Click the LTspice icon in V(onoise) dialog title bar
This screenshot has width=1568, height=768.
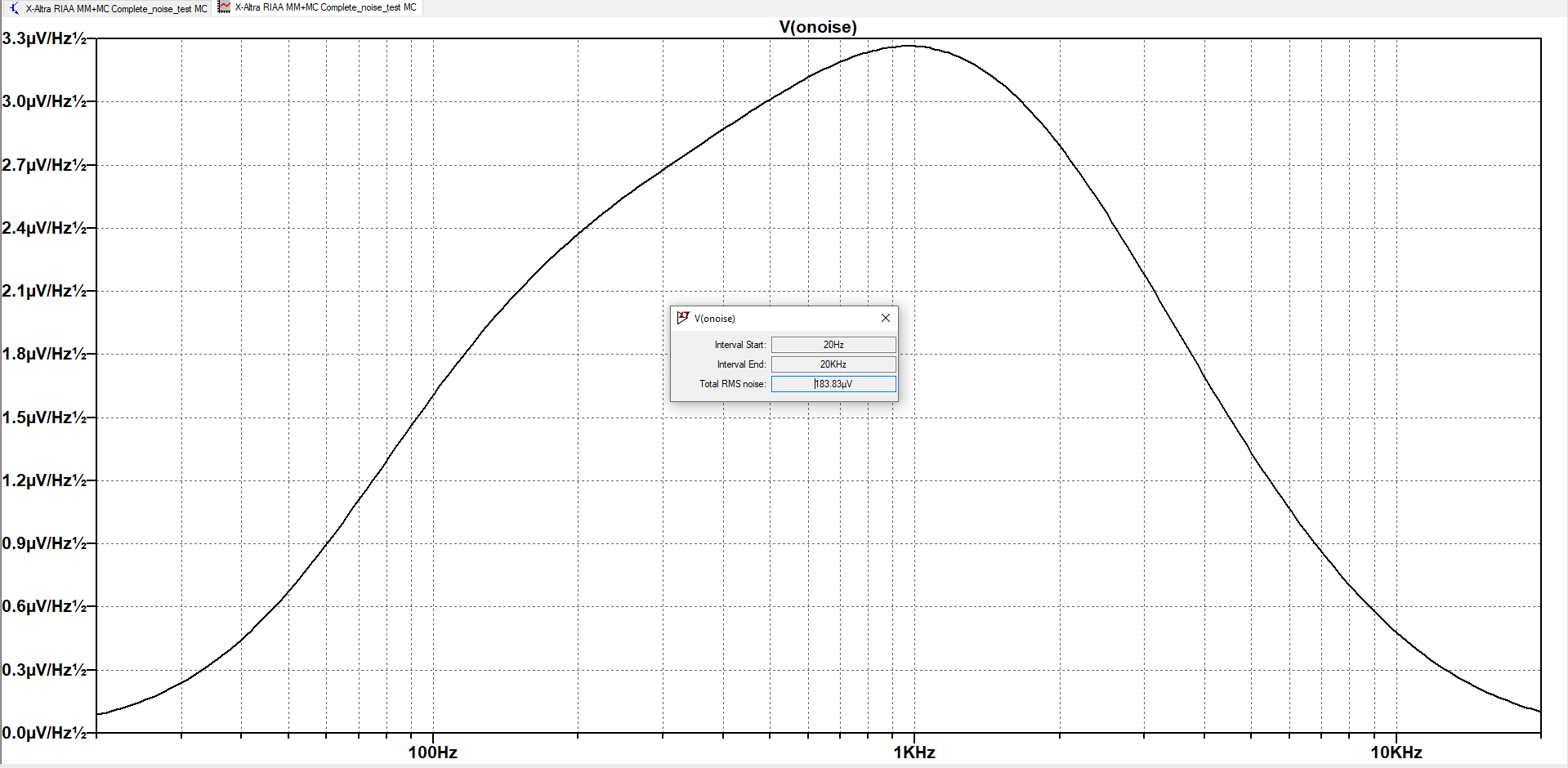[x=683, y=318]
